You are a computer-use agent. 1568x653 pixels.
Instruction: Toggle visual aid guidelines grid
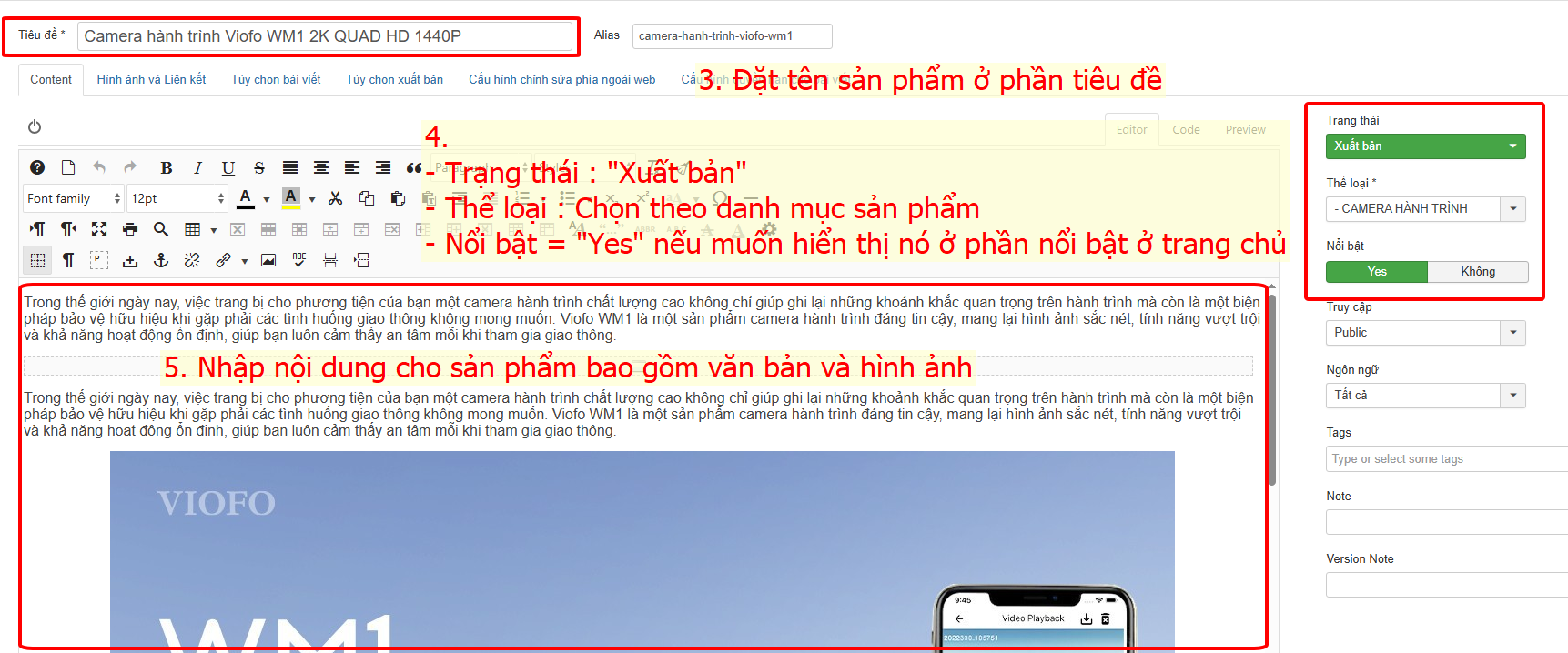pyautogui.click(x=37, y=260)
